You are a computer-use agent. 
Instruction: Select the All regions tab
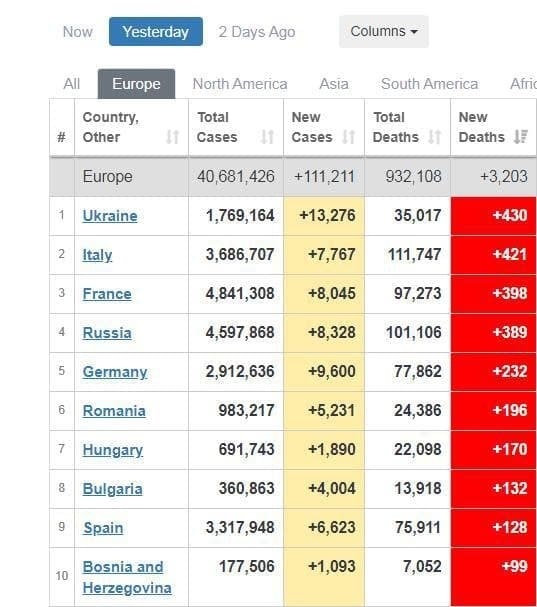pos(72,84)
